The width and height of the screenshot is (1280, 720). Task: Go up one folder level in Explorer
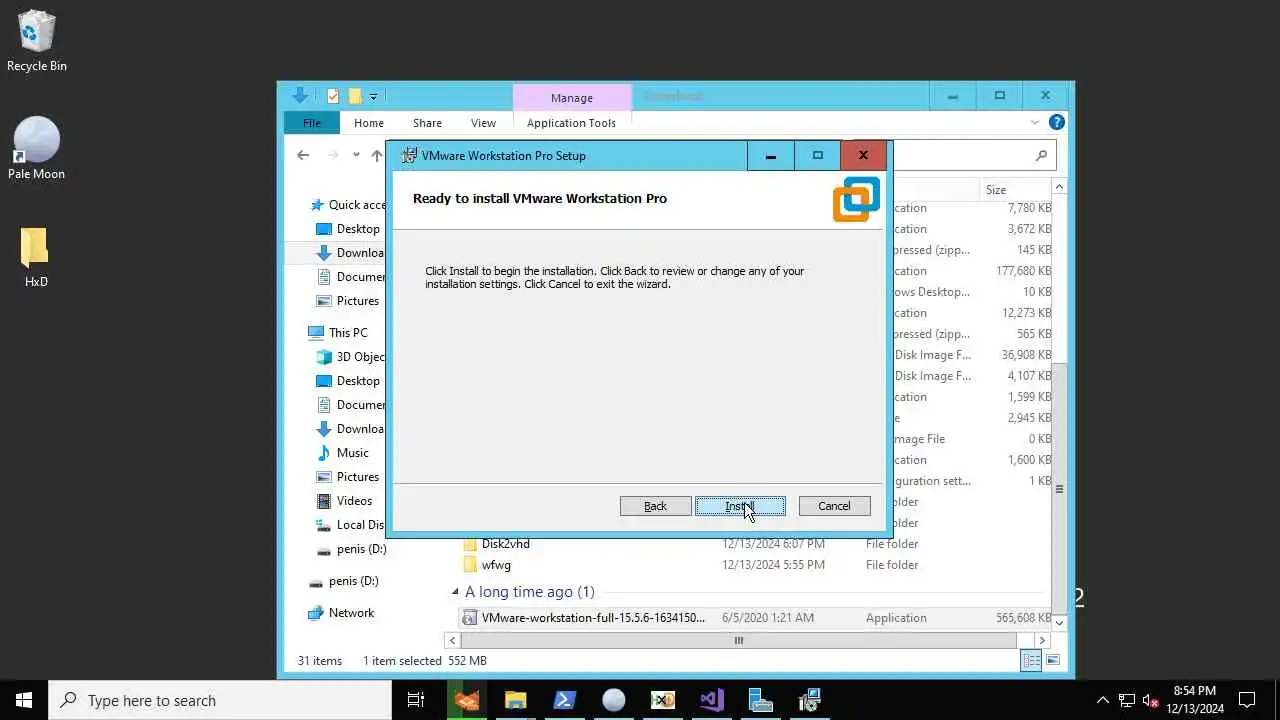click(377, 155)
